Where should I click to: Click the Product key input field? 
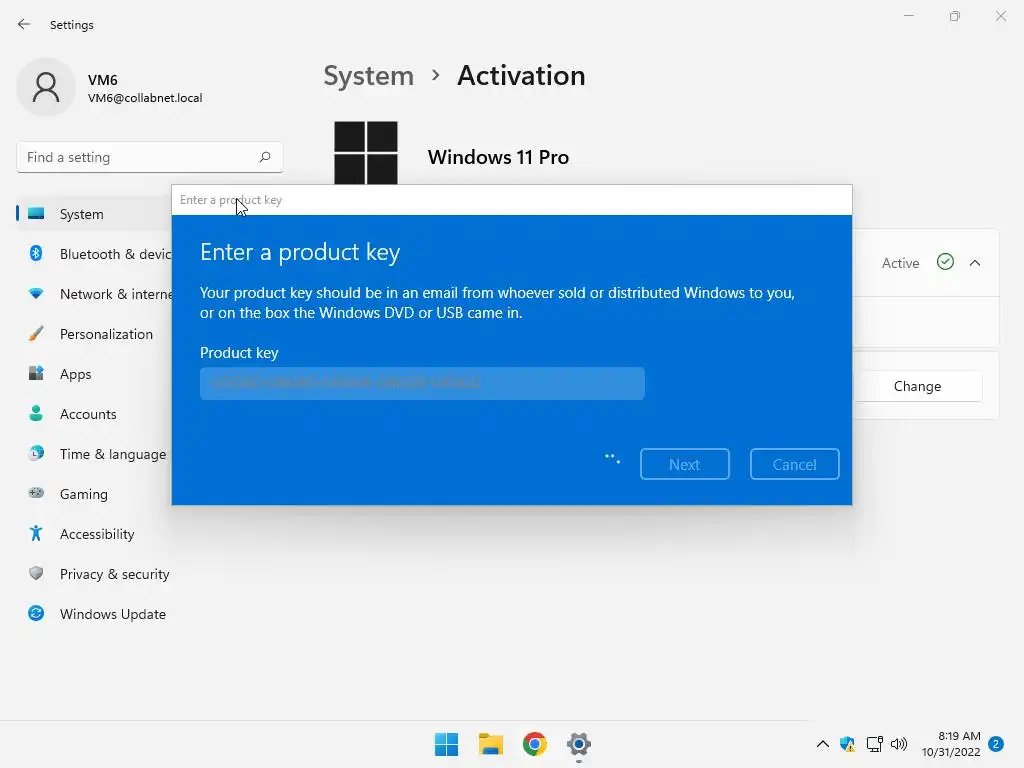point(422,383)
